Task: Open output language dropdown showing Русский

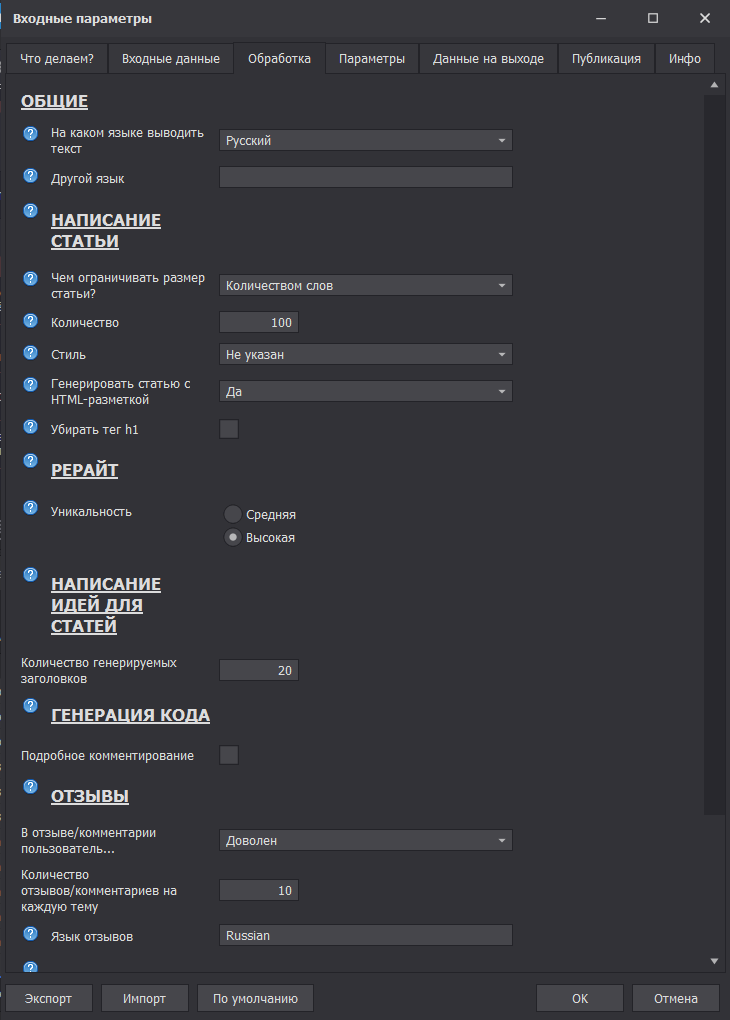Action: coord(366,141)
